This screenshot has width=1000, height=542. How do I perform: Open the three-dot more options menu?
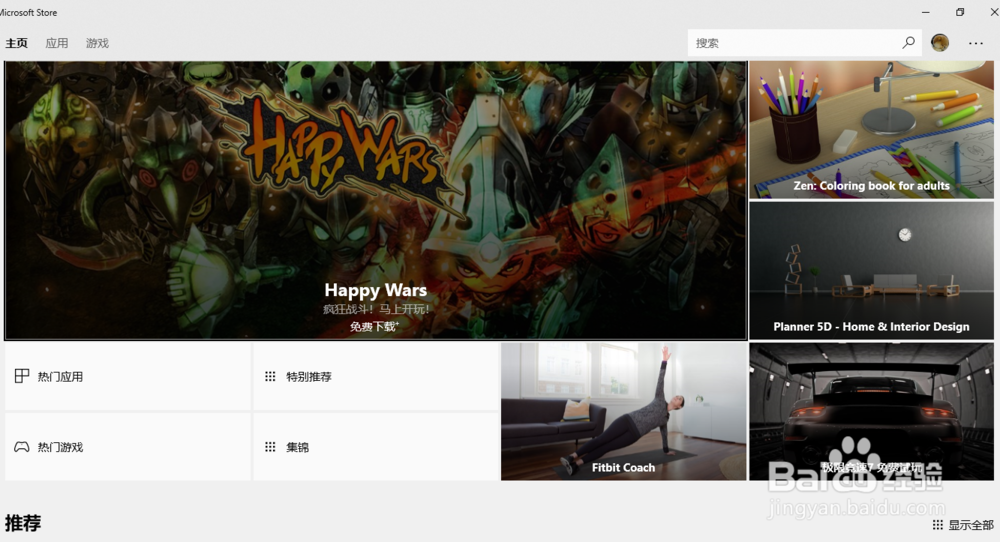coord(976,43)
